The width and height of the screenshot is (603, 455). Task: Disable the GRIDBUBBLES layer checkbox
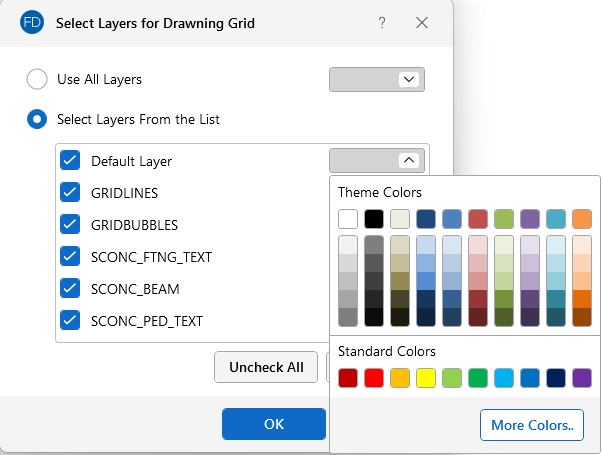[x=70, y=224]
